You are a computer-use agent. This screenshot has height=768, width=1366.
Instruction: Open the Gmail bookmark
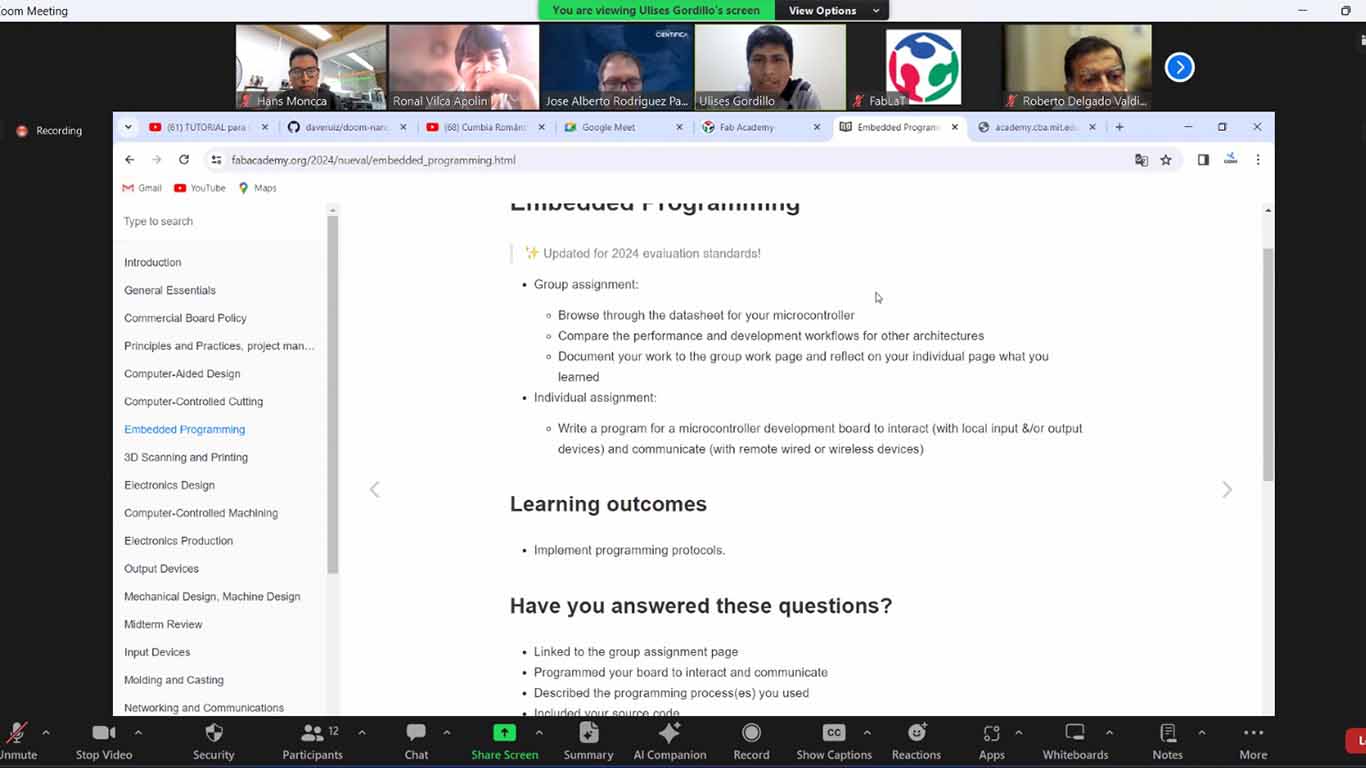click(x=142, y=188)
